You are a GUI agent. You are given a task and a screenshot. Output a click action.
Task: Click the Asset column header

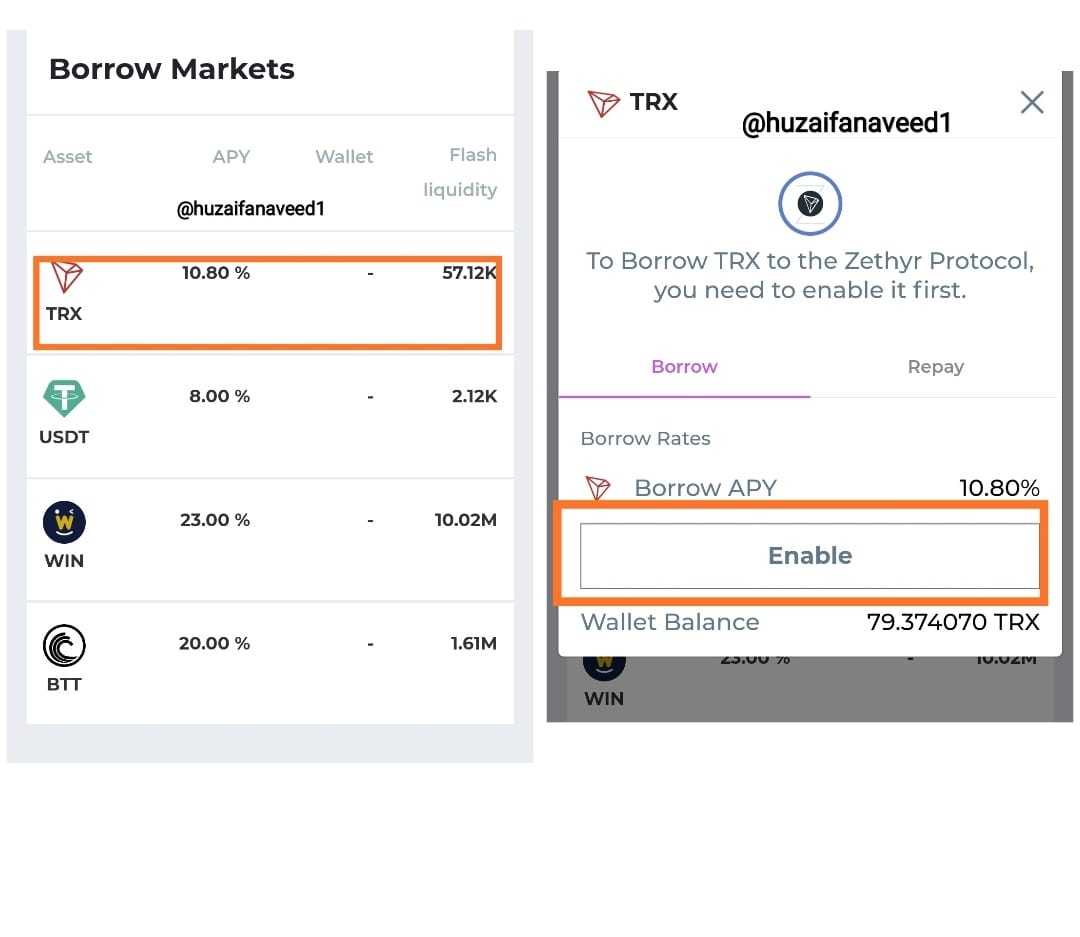pyautogui.click(x=68, y=157)
